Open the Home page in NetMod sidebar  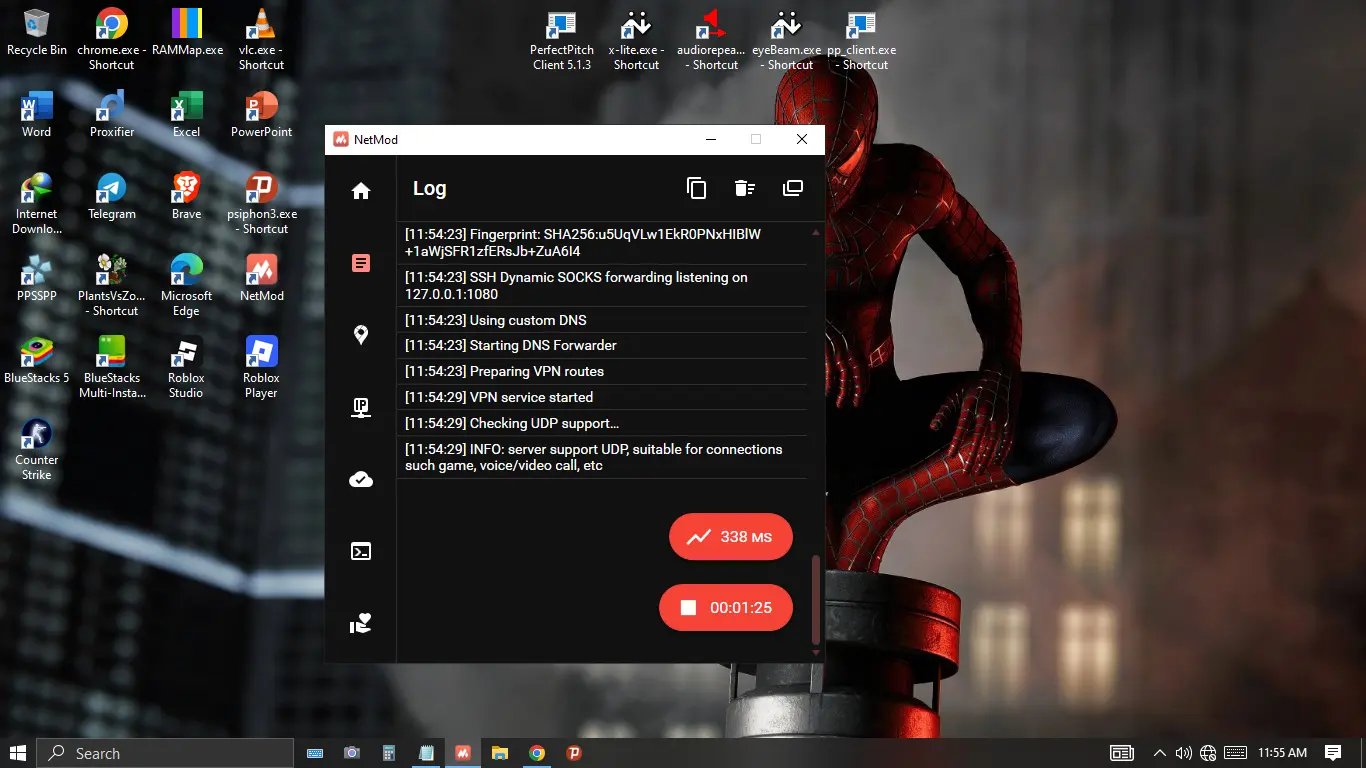pyautogui.click(x=361, y=191)
